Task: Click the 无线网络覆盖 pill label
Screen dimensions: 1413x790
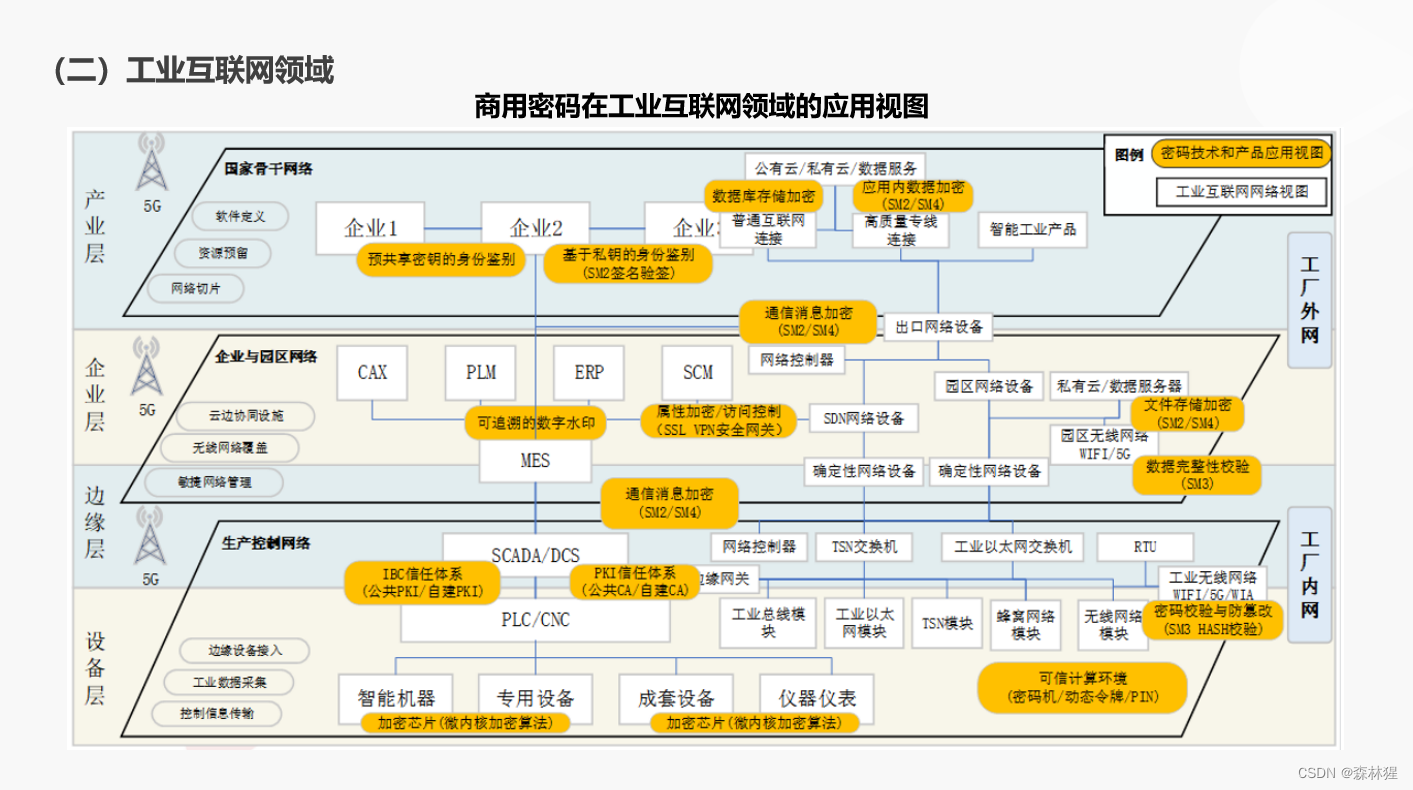Action: [230, 447]
